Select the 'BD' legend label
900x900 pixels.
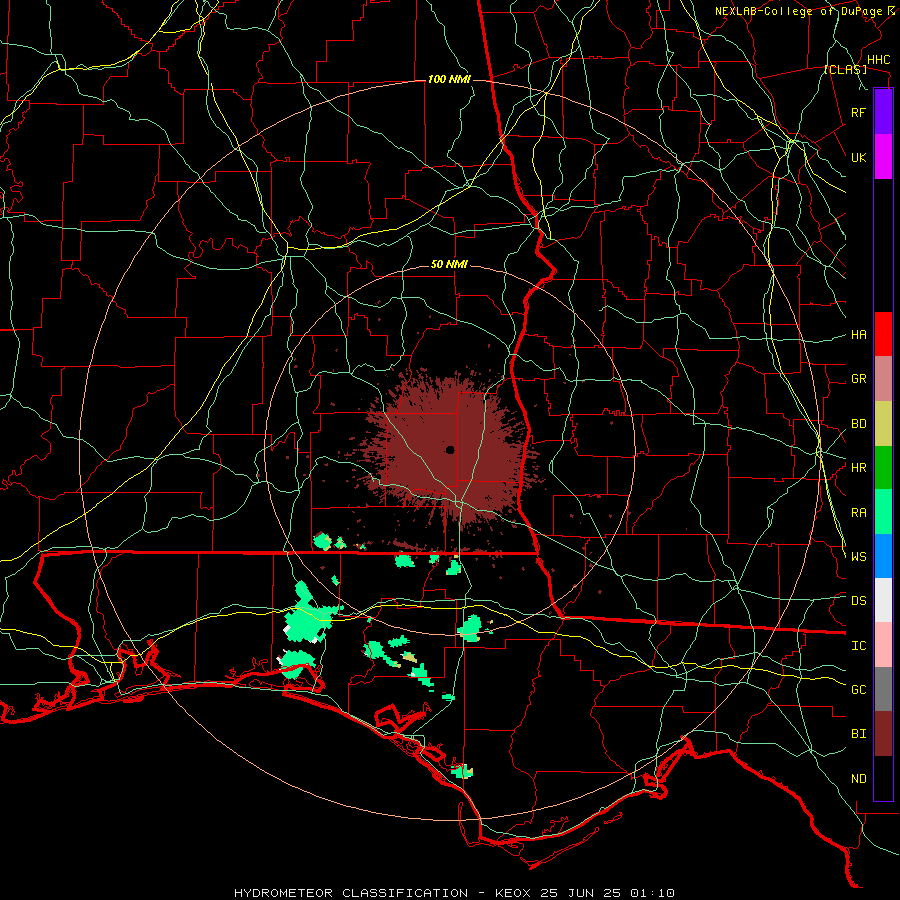point(858,424)
